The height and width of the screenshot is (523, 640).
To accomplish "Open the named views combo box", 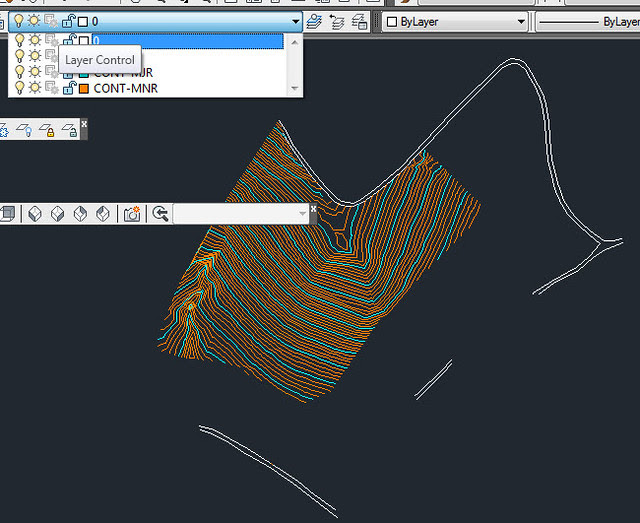I will (241, 214).
